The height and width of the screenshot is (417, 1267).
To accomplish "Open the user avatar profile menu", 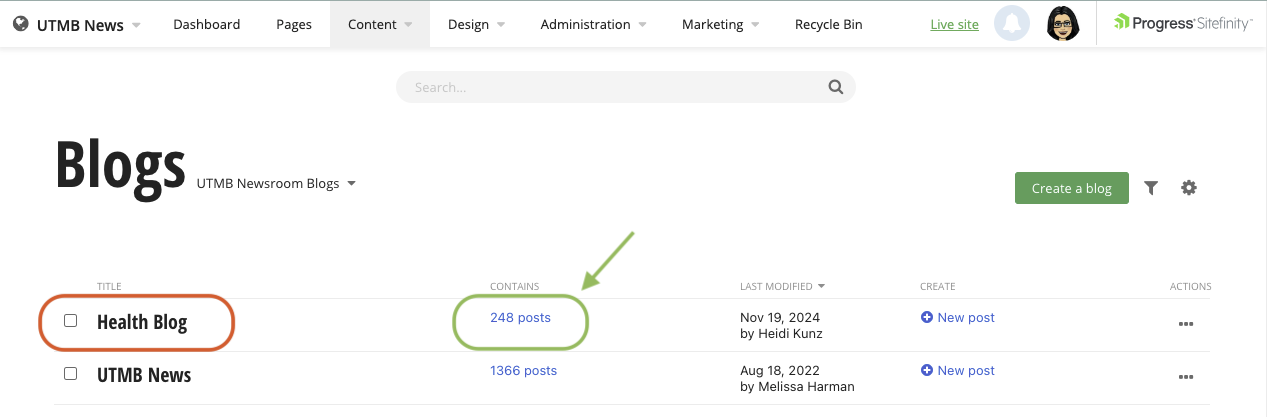I will click(1063, 24).
